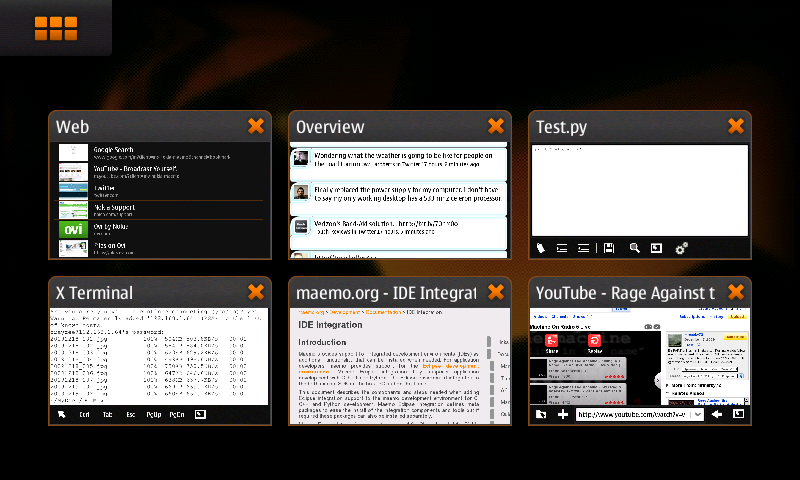Click the orange maemo.org breadcrumb link
This screenshot has height=480, width=800.
[311, 312]
